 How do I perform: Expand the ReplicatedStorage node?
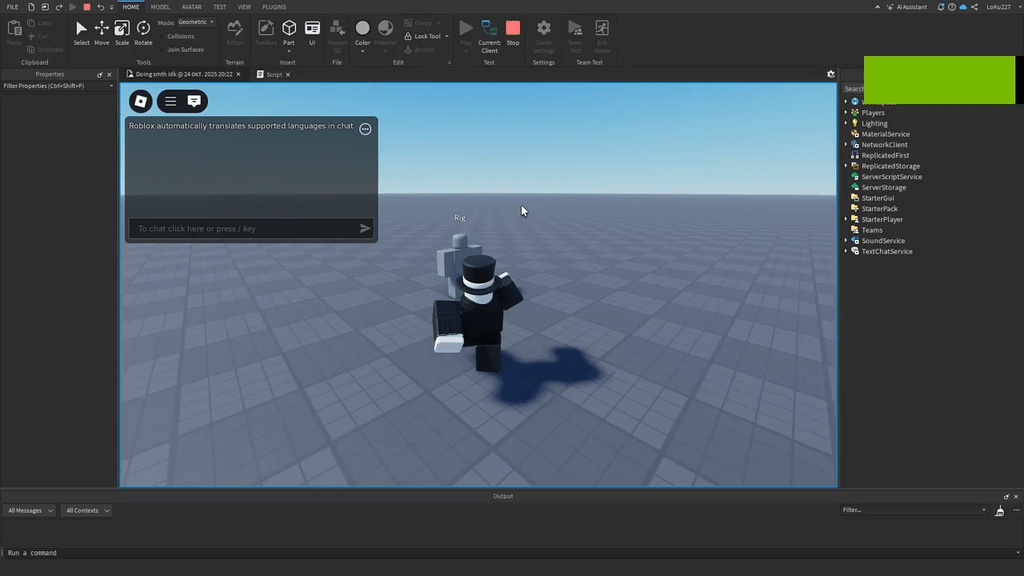click(x=846, y=166)
